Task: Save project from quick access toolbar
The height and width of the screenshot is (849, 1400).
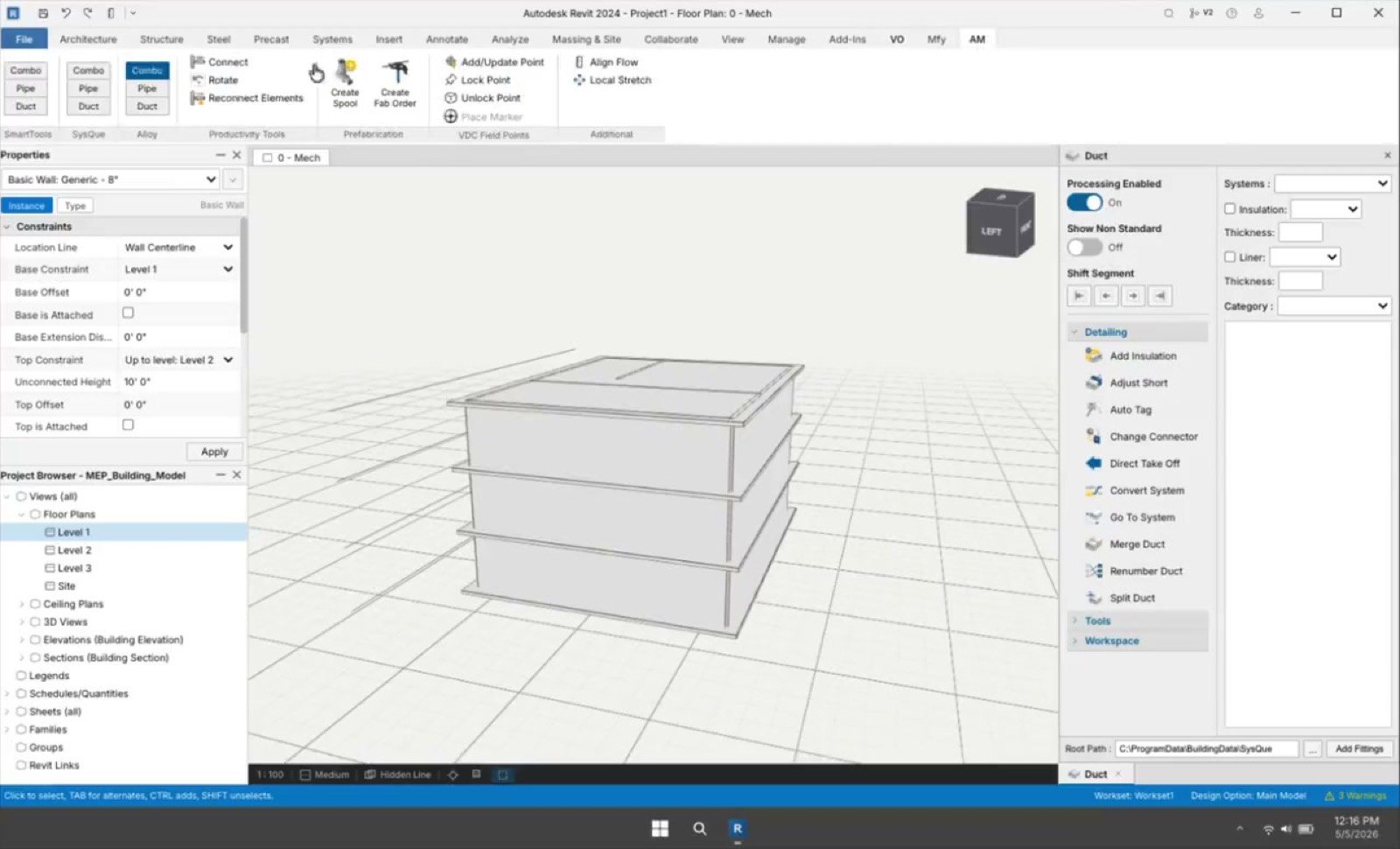Action: [43, 13]
